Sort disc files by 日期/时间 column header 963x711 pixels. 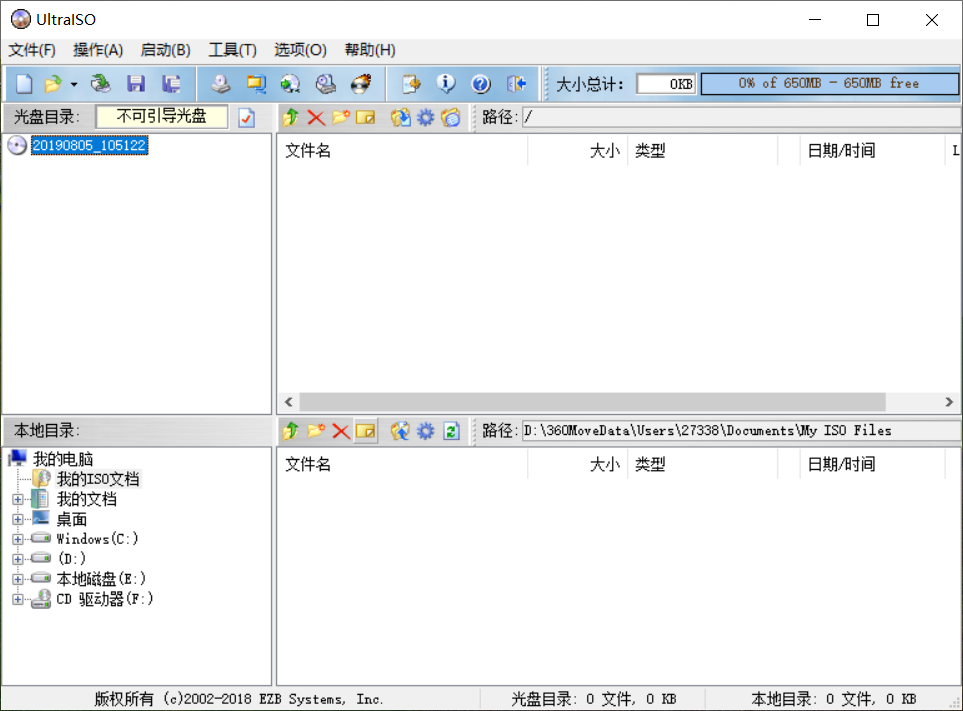pyautogui.click(x=872, y=150)
